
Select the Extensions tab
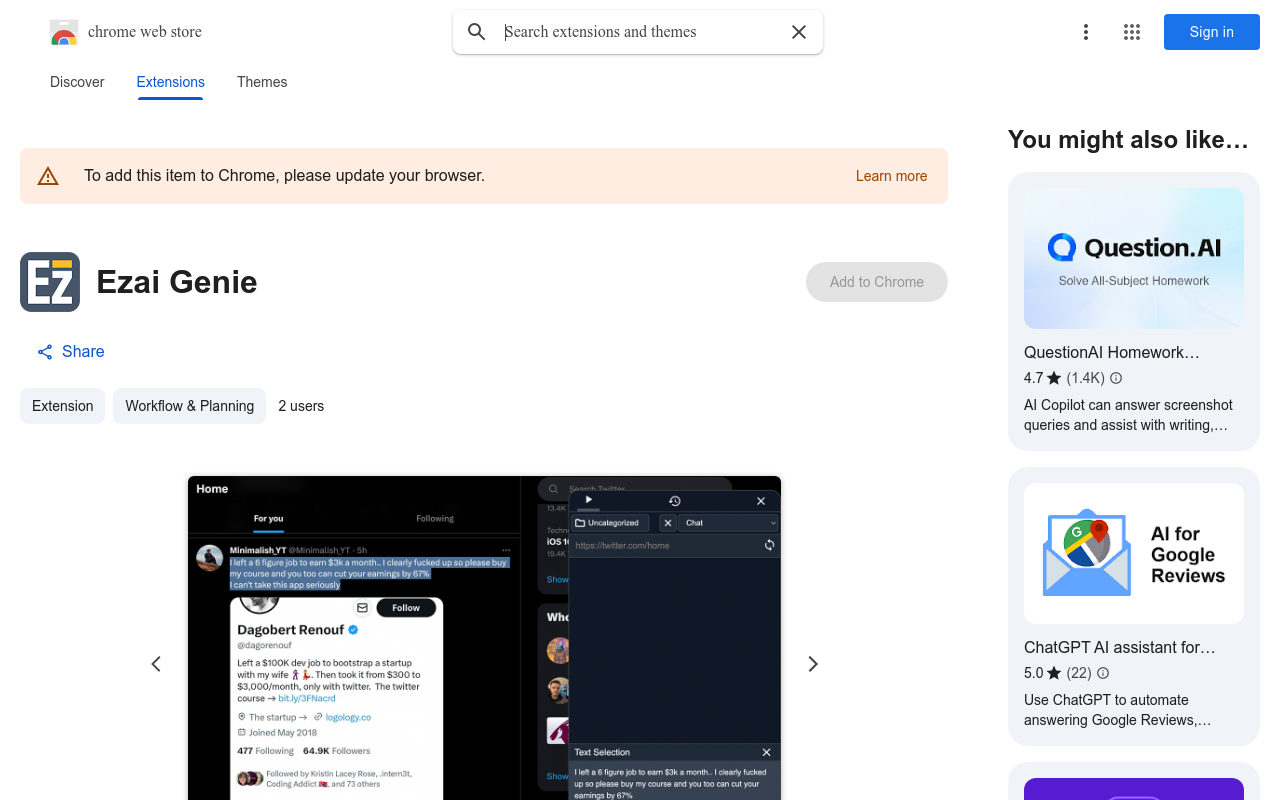tap(171, 82)
